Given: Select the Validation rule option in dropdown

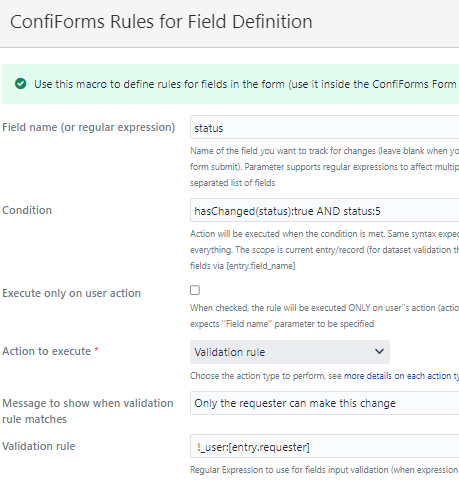Looking at the screenshot, I should 230,352.
